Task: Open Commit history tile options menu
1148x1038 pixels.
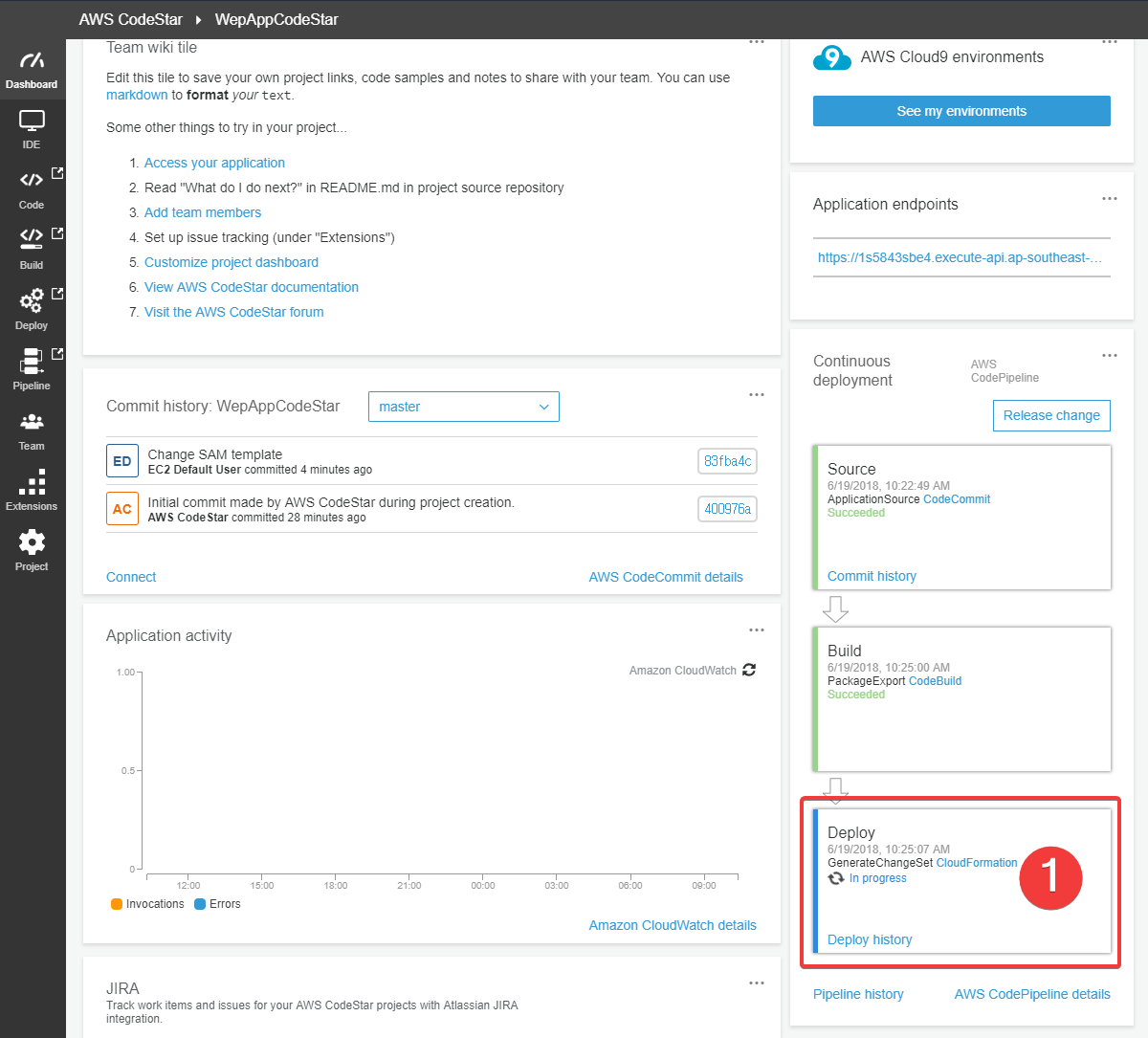Action: click(757, 394)
